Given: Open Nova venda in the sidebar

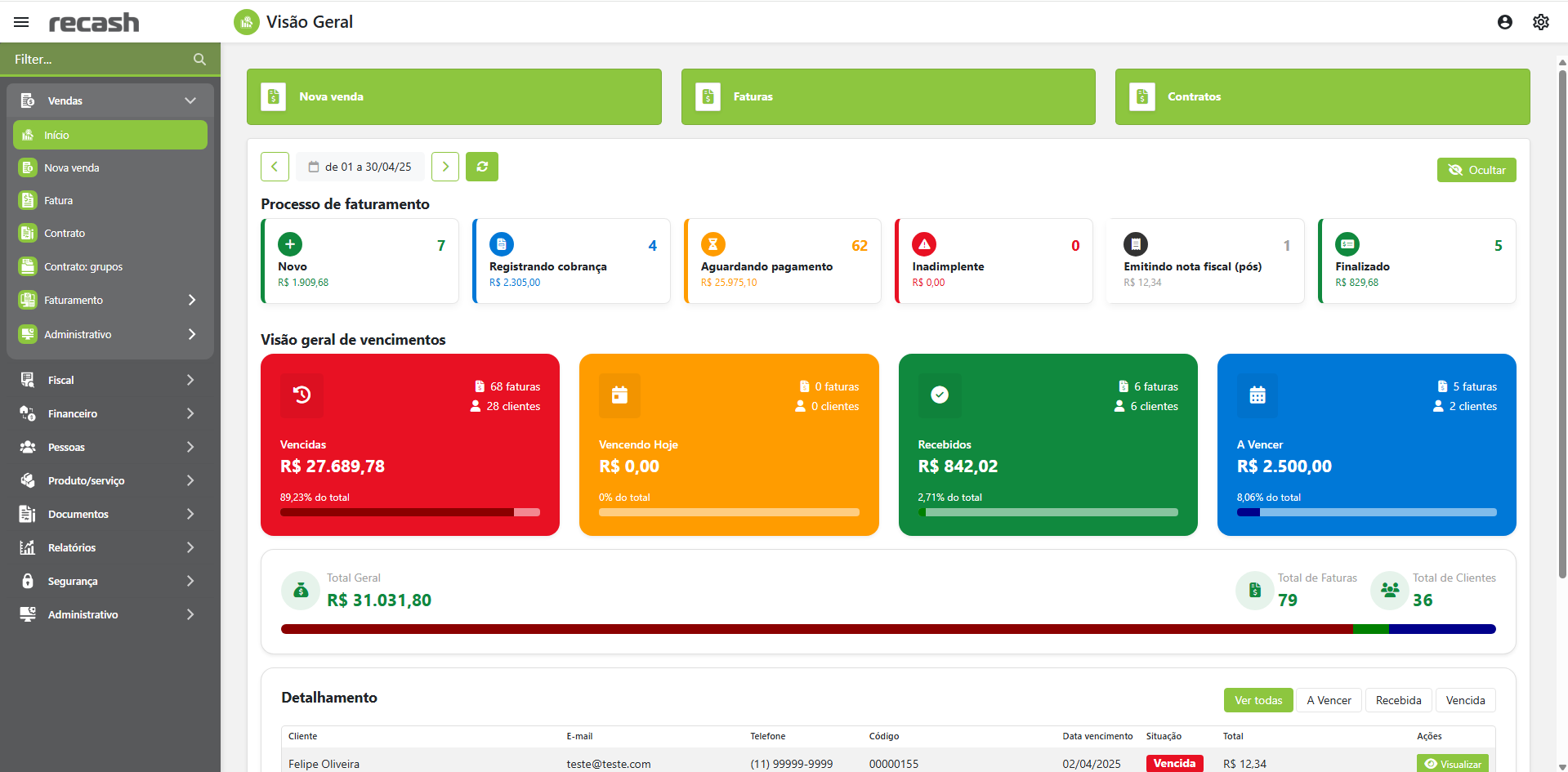Looking at the screenshot, I should pyautogui.click(x=72, y=167).
